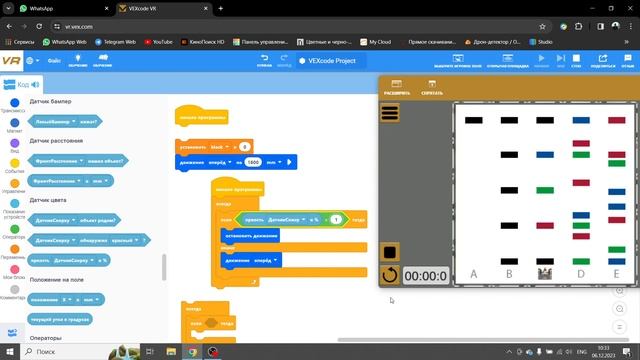Image resolution: width=640 pixels, height=360 pixels.
Task: Select the Магнит block category
Action: point(14,125)
